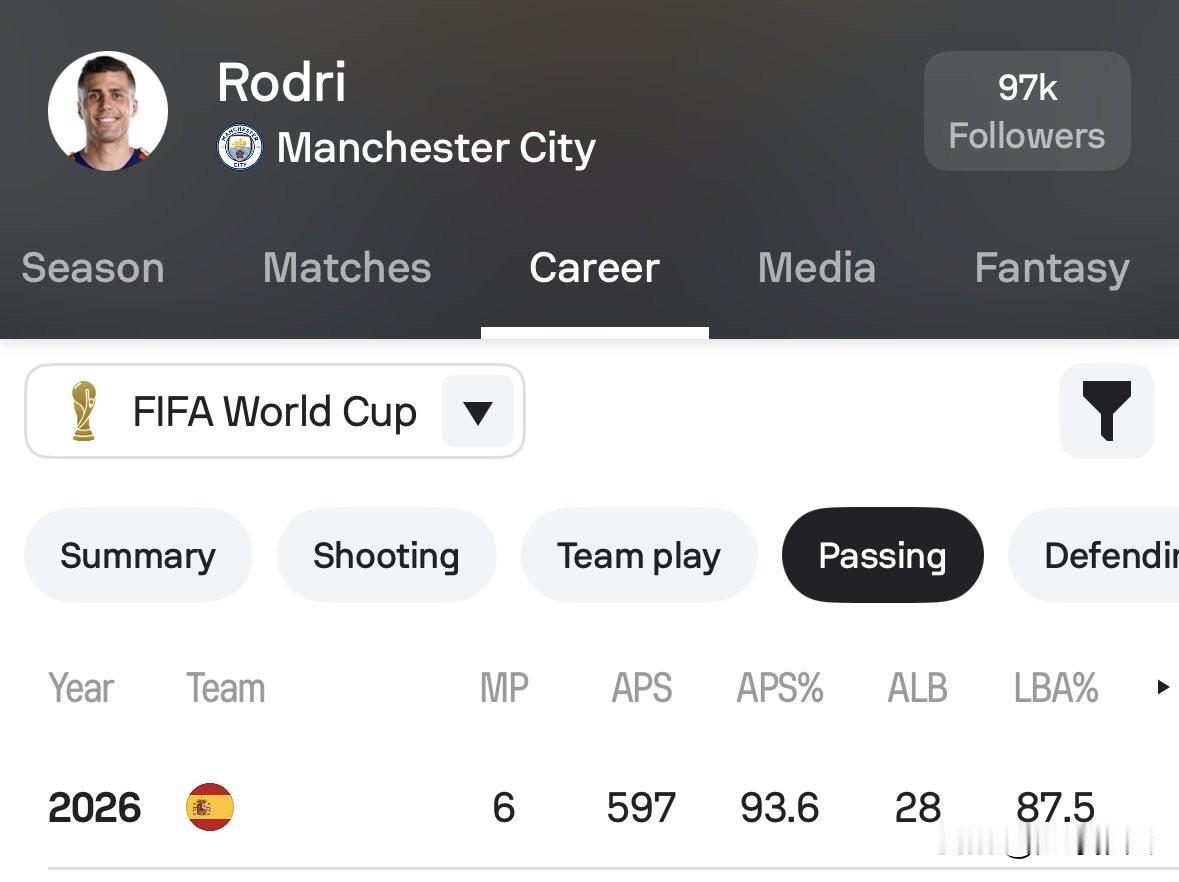The height and width of the screenshot is (882, 1179).
Task: Open the Fantasy tab
Action: click(1052, 269)
